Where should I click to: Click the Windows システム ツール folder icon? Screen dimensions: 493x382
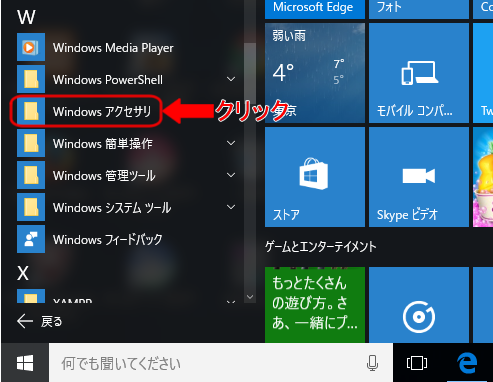[31, 207]
